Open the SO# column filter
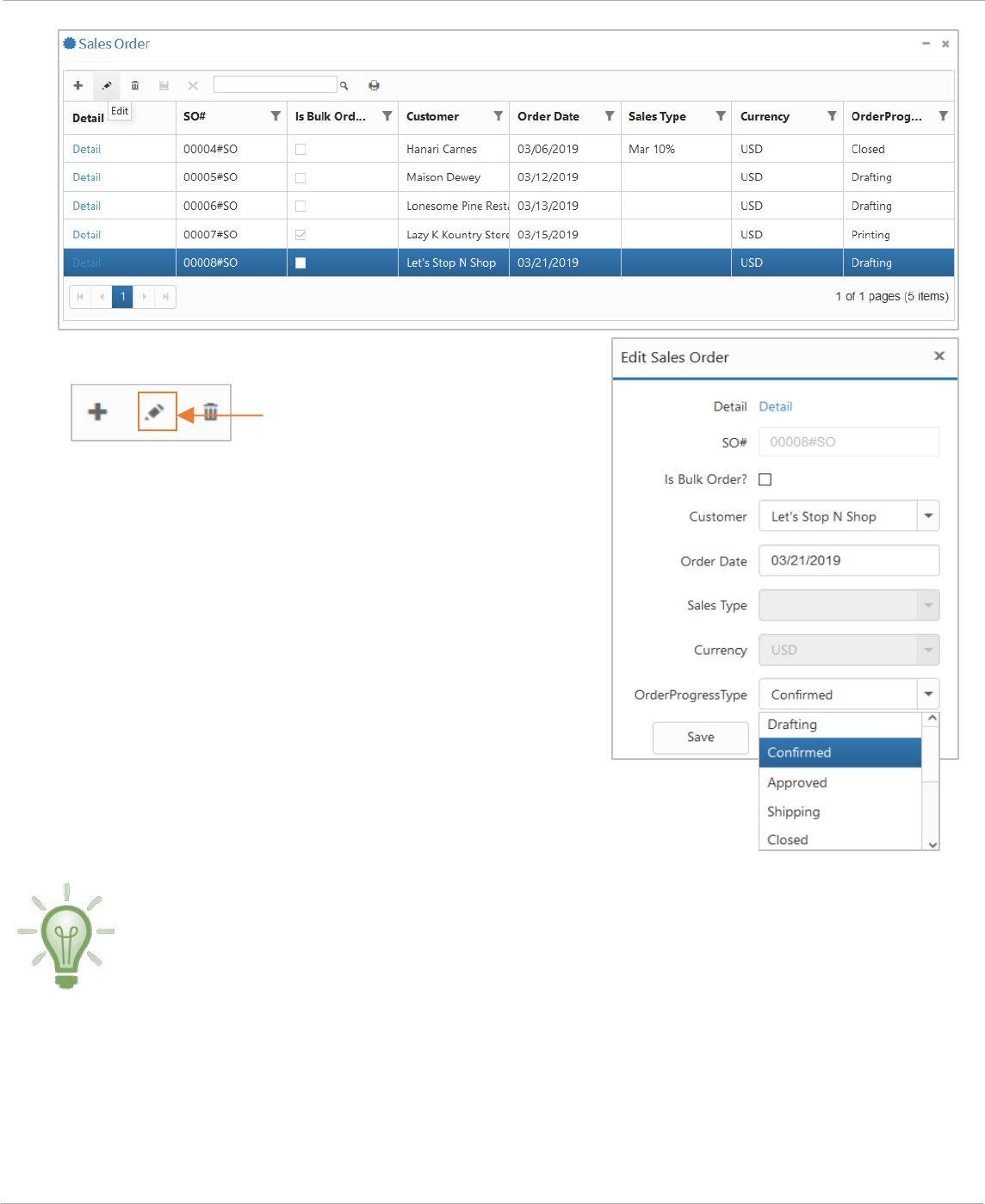Screen dimensions: 985x1204 pos(276,116)
